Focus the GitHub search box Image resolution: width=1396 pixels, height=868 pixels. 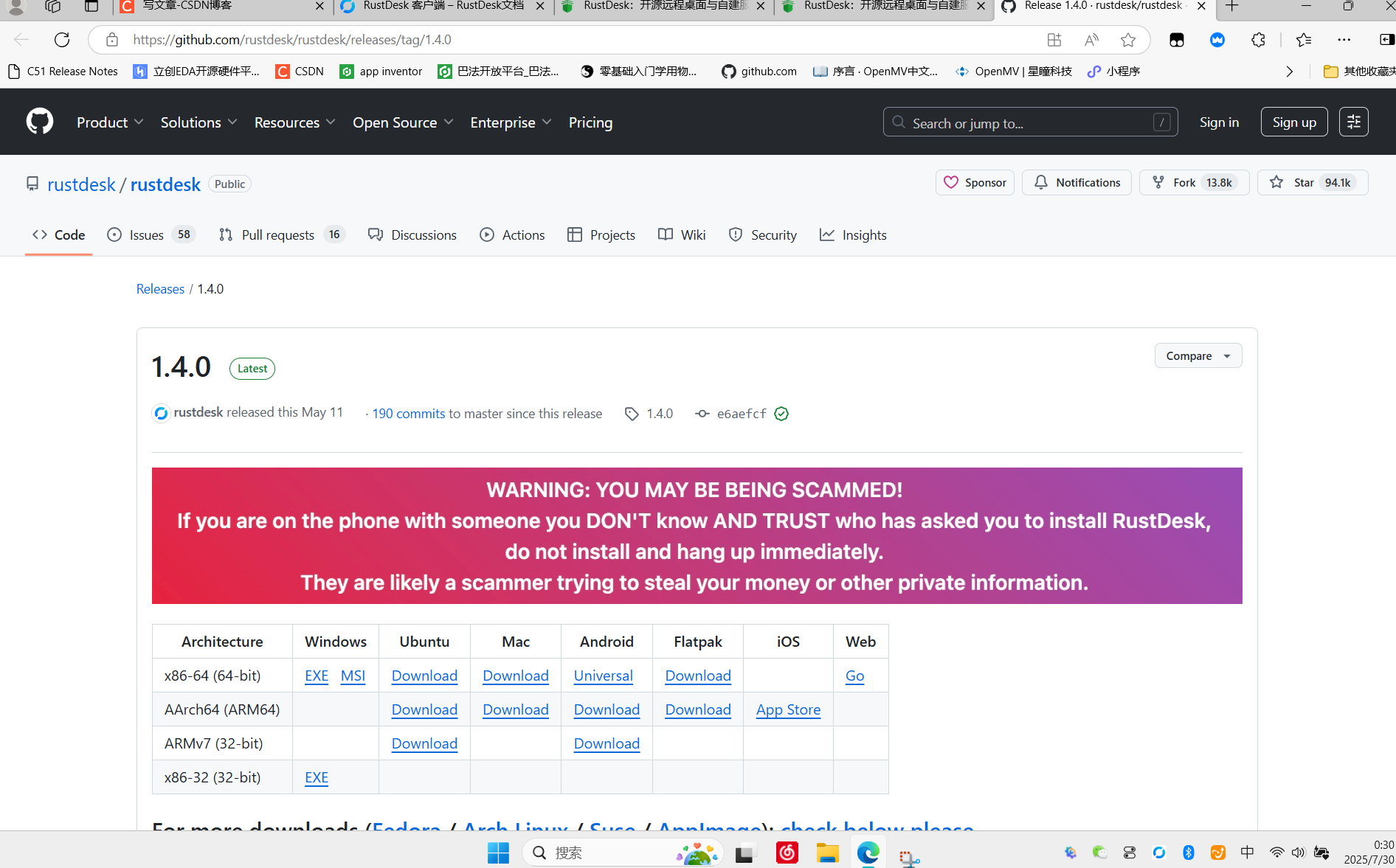1030,122
